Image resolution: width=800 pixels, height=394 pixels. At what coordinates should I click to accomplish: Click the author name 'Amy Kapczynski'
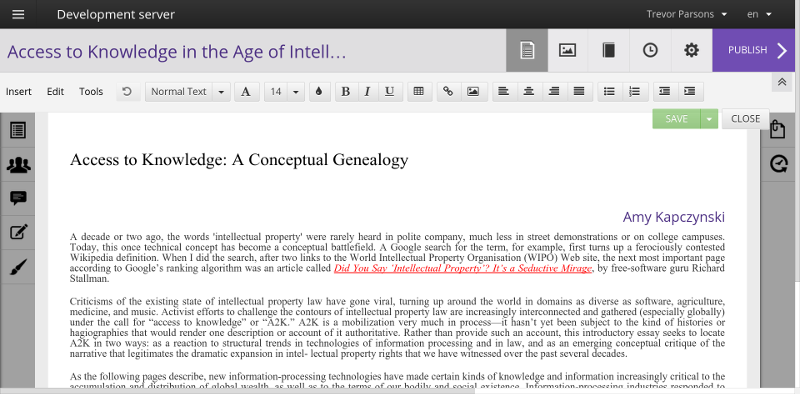coord(673,217)
